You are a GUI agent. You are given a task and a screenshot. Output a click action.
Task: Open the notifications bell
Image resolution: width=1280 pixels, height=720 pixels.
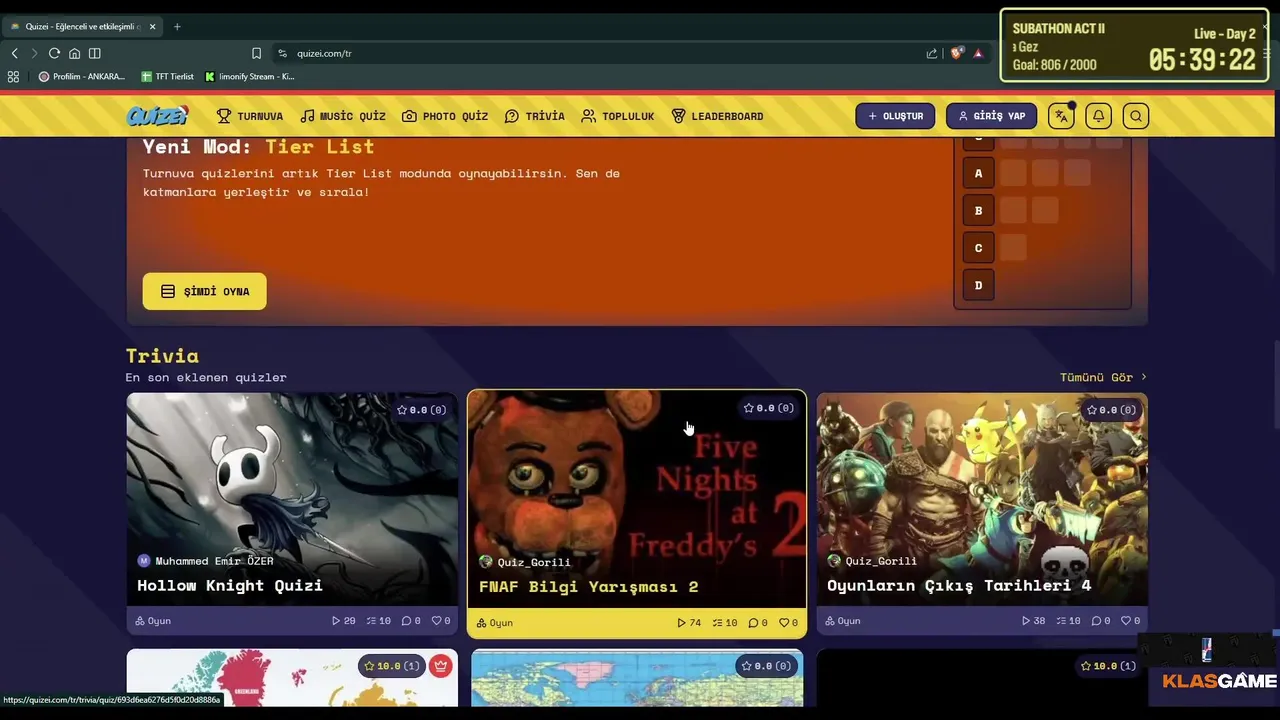pos(1098,116)
